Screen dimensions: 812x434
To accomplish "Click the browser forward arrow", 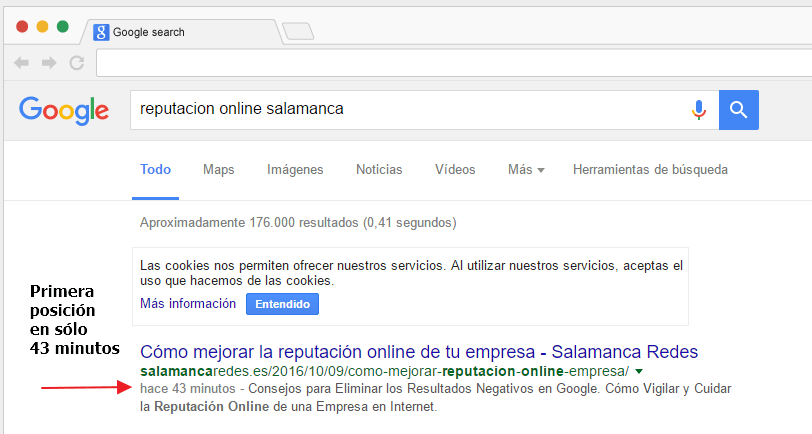I will click(49, 63).
